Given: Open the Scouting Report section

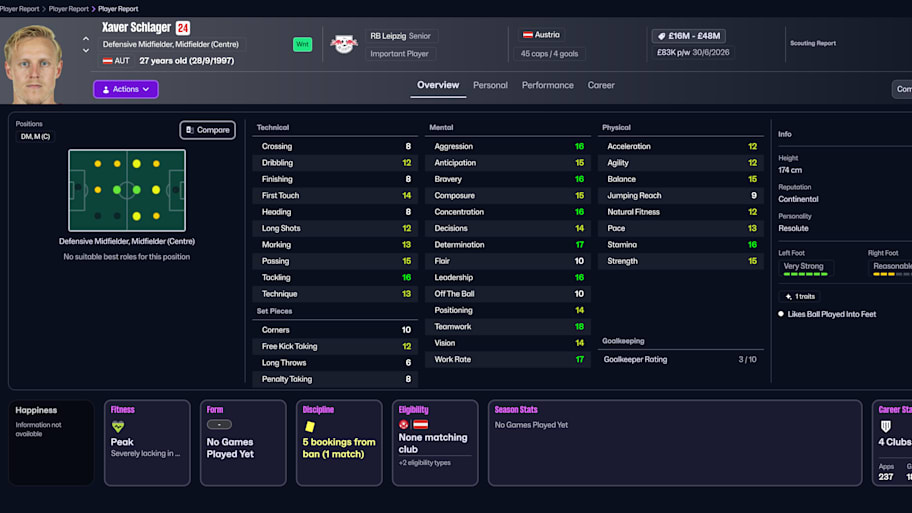Looking at the screenshot, I should pos(813,43).
